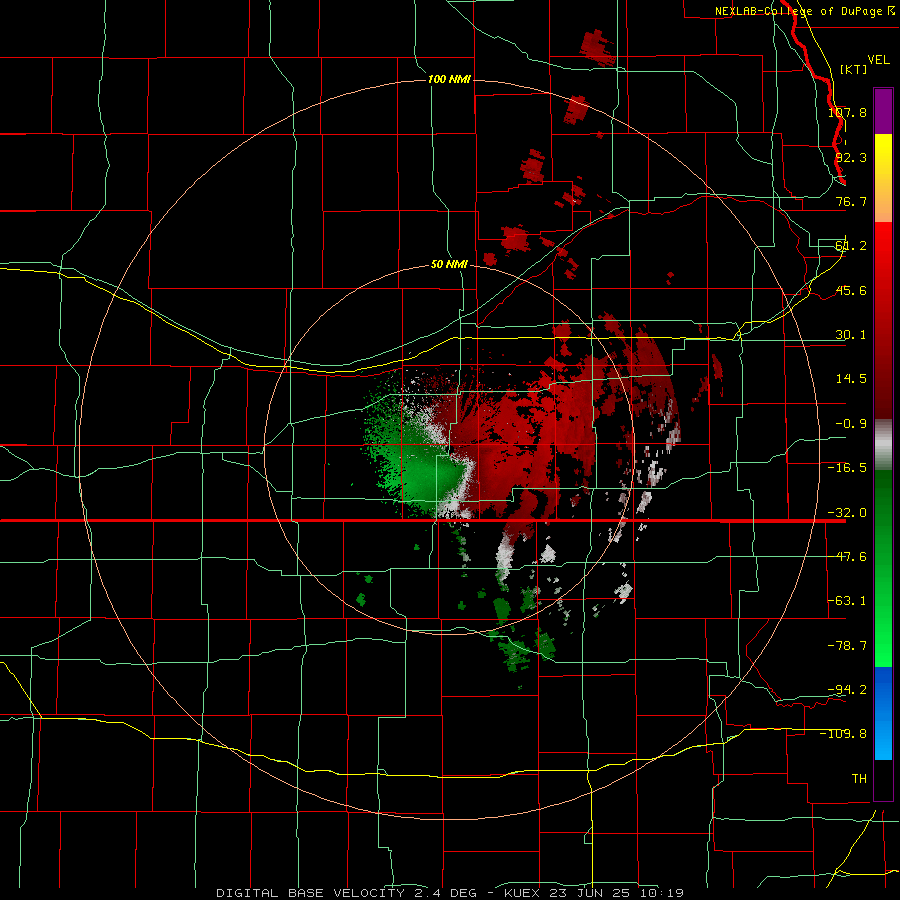This screenshot has width=900, height=900.
Task: Click the -94.2 velocity scale value
Action: 847,689
